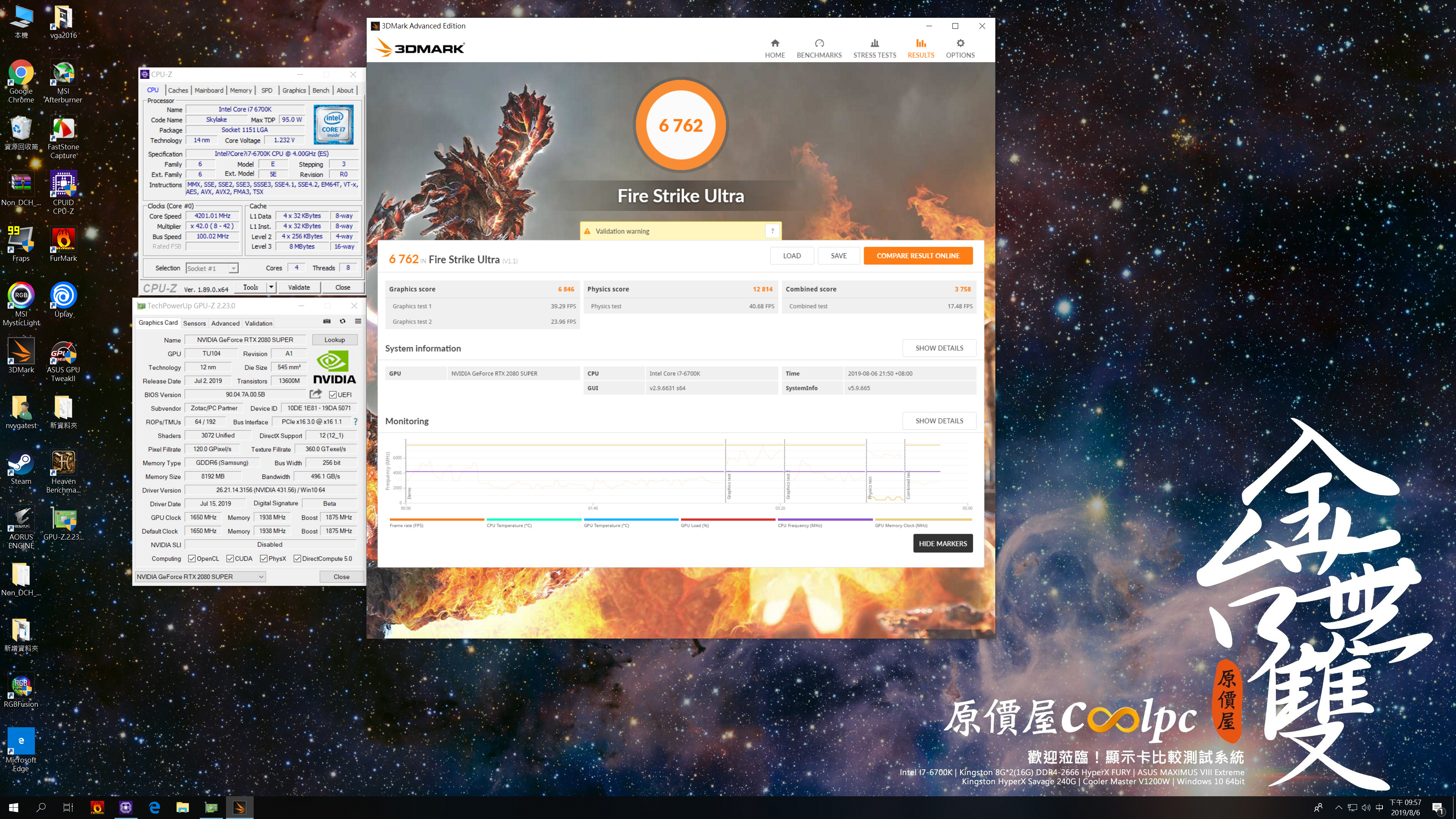This screenshot has height=819, width=1456.
Task: Click the Tools button in CPU-Z
Action: tap(250, 287)
